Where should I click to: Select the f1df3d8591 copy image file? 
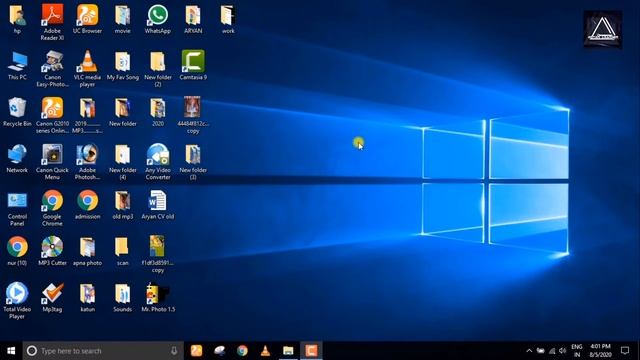[158, 255]
